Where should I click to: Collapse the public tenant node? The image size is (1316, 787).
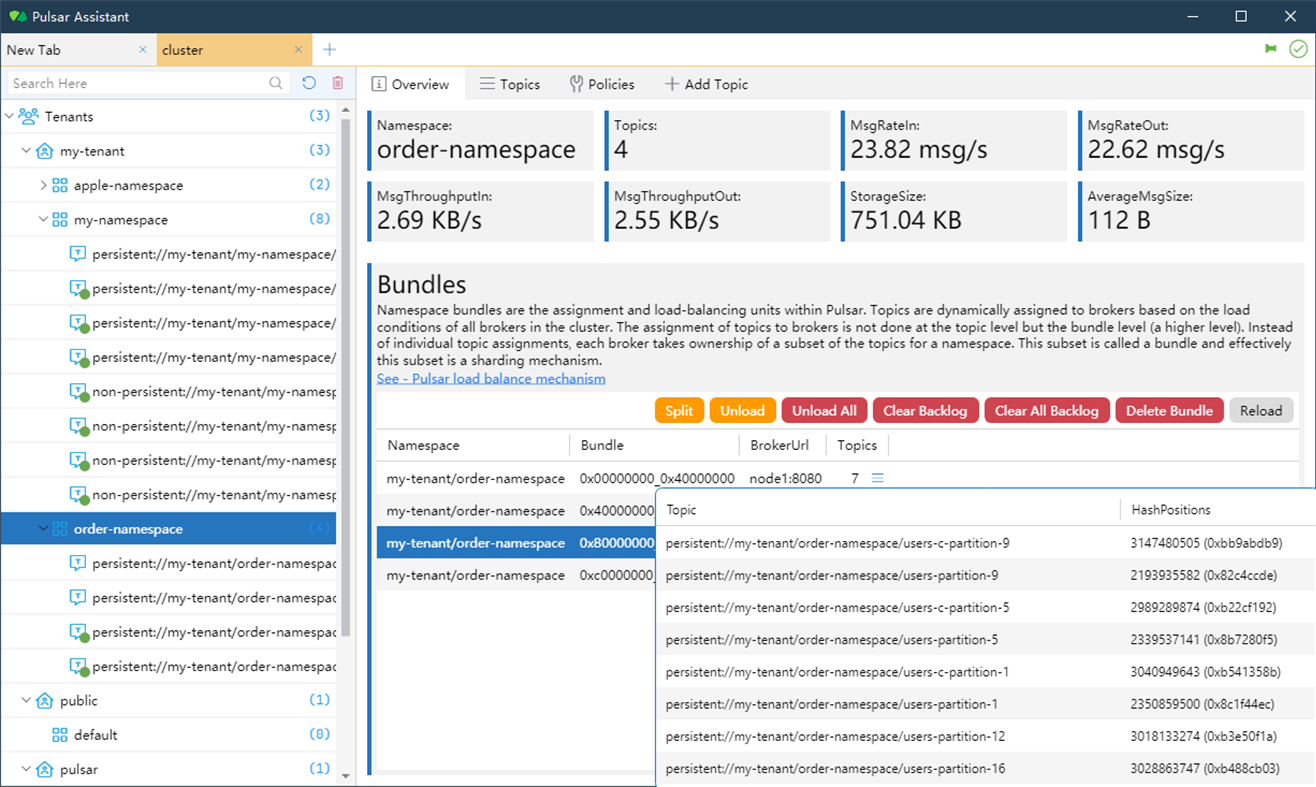coord(26,700)
